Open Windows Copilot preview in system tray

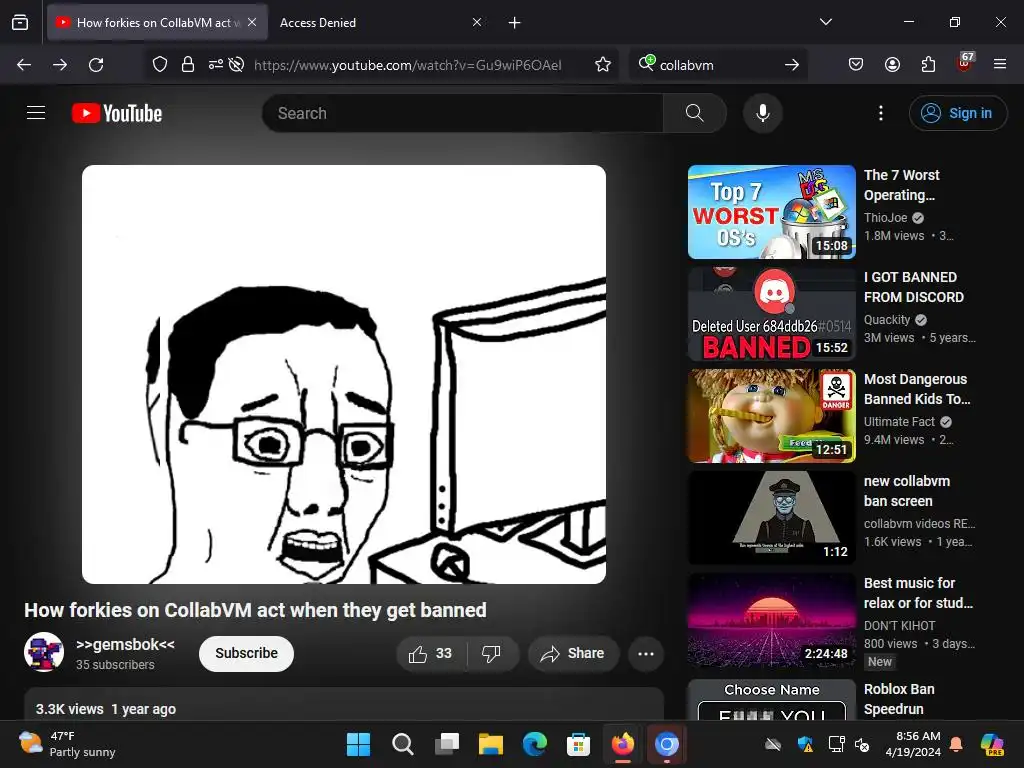pos(991,744)
